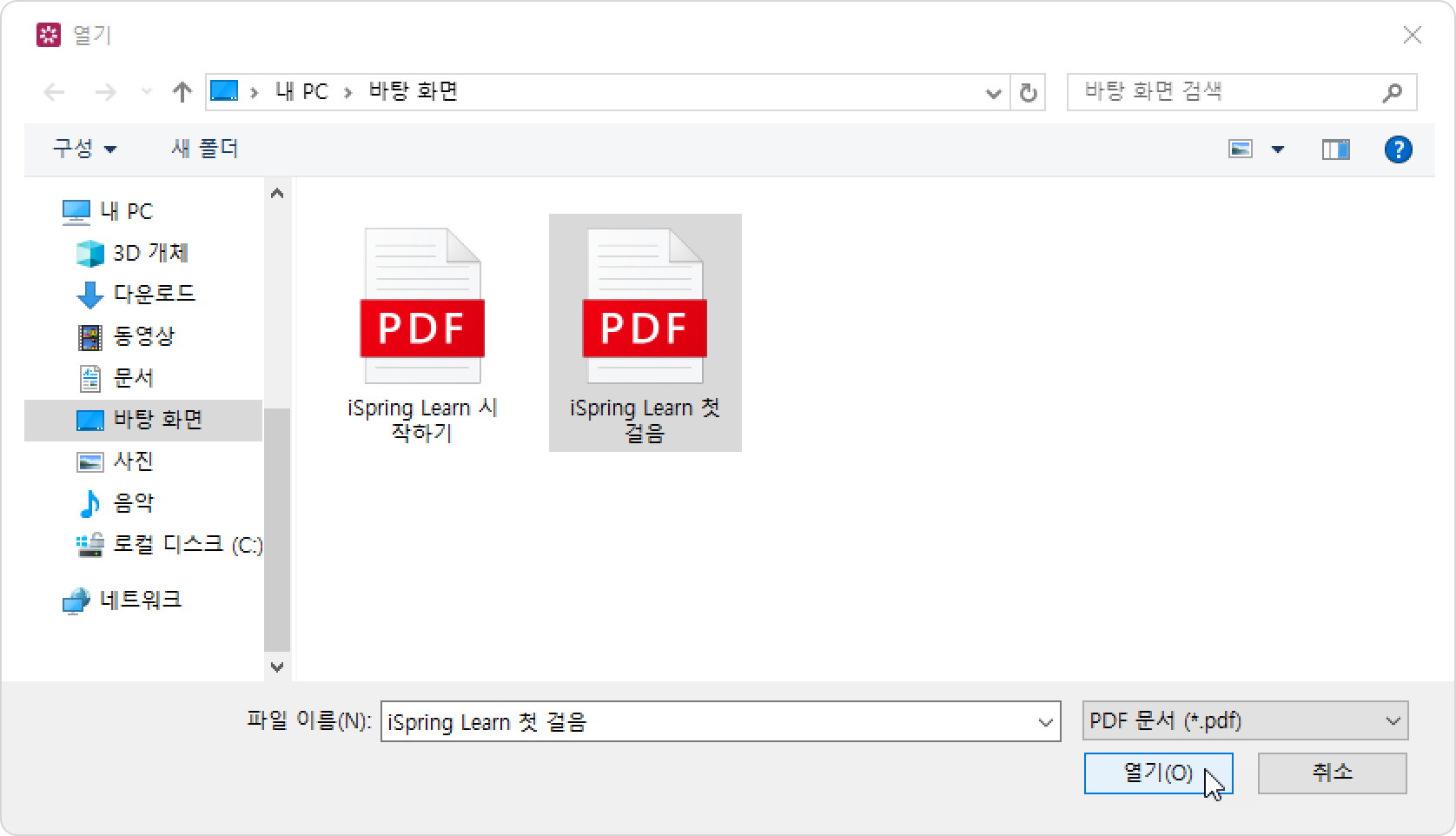Viewport: 1456px width, 836px height.
Task: Open the 'PDF 문서 (*.pdf)' file type dropdown
Action: (x=1245, y=721)
